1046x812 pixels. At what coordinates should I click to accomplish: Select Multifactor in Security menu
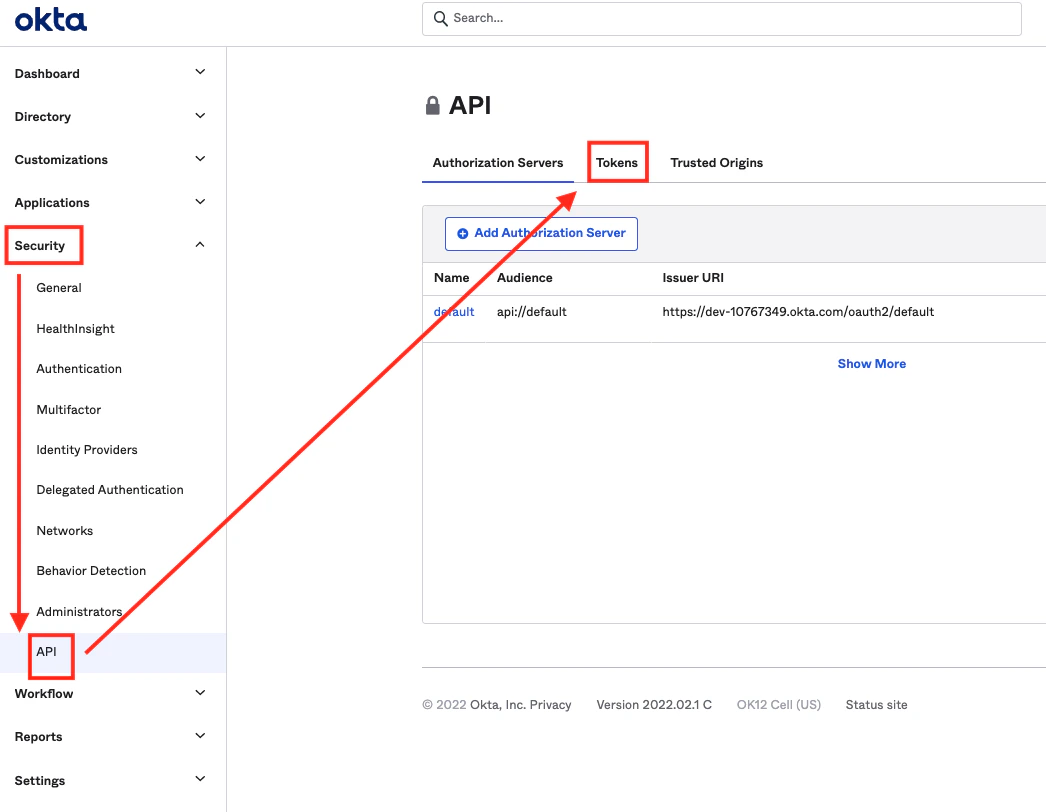coord(69,410)
